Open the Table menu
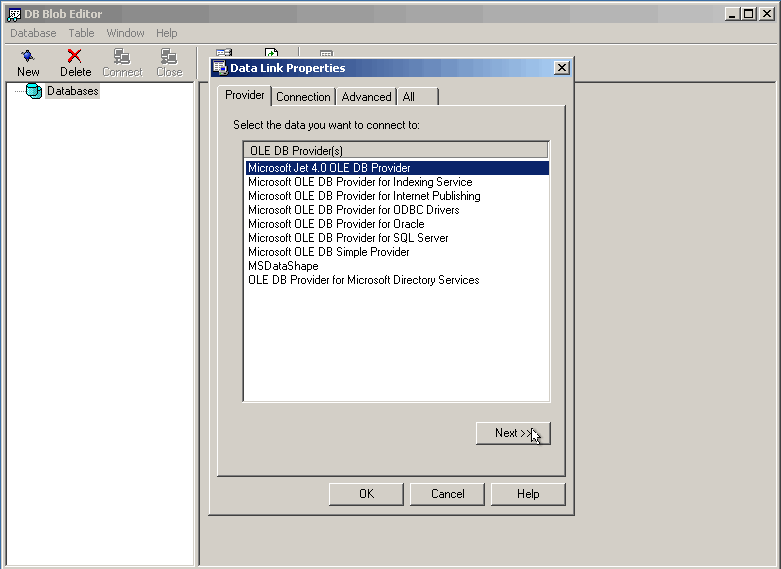The image size is (781, 569). 81,33
